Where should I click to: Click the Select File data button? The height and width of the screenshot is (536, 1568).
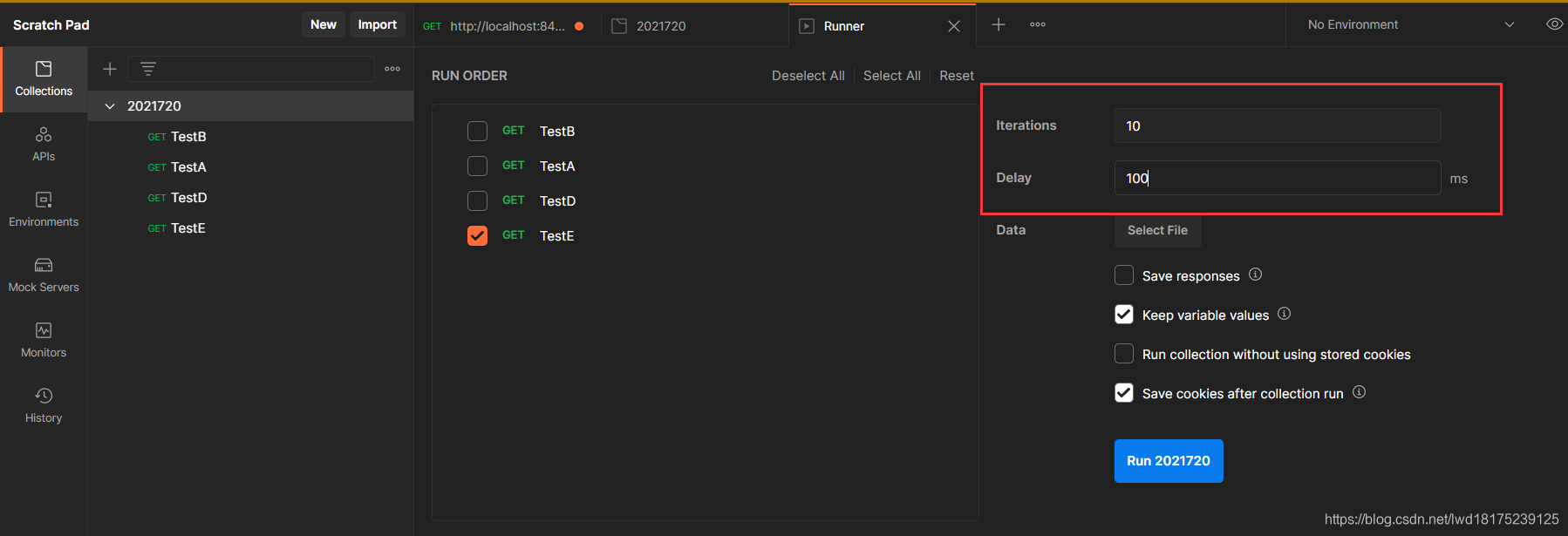(x=1157, y=230)
